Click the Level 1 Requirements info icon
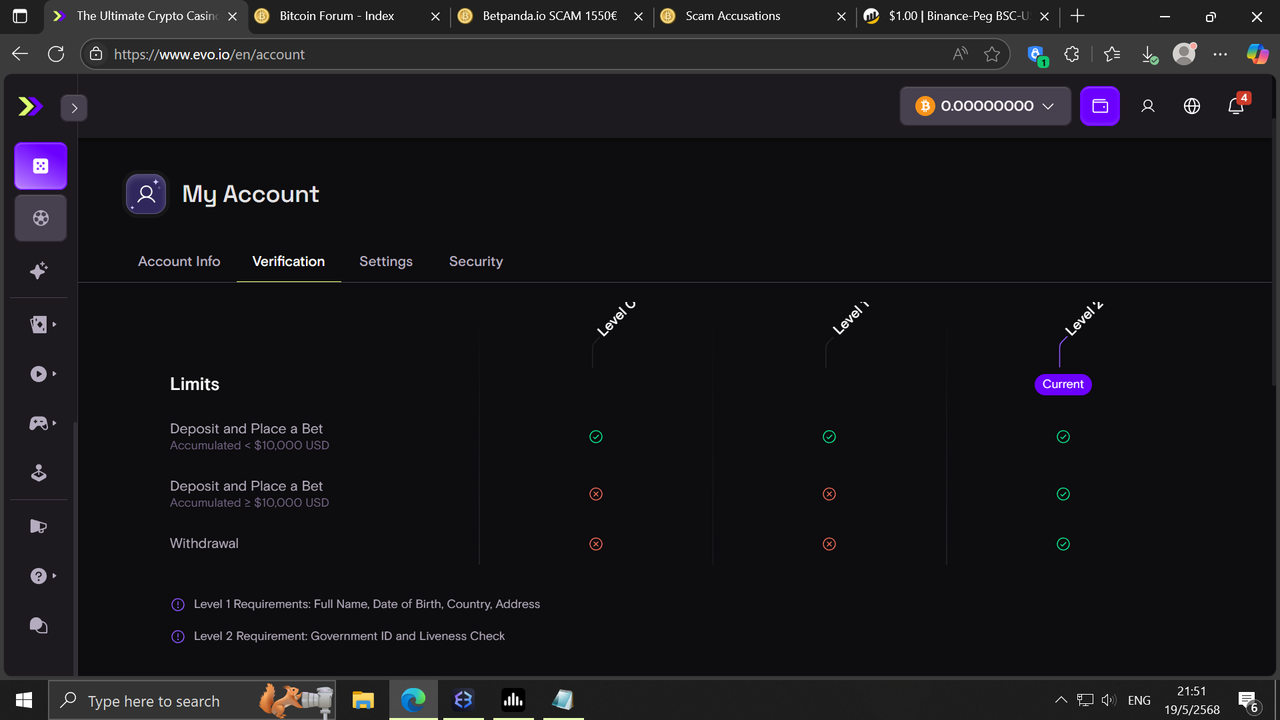Image resolution: width=1280 pixels, height=720 pixels. tap(177, 604)
